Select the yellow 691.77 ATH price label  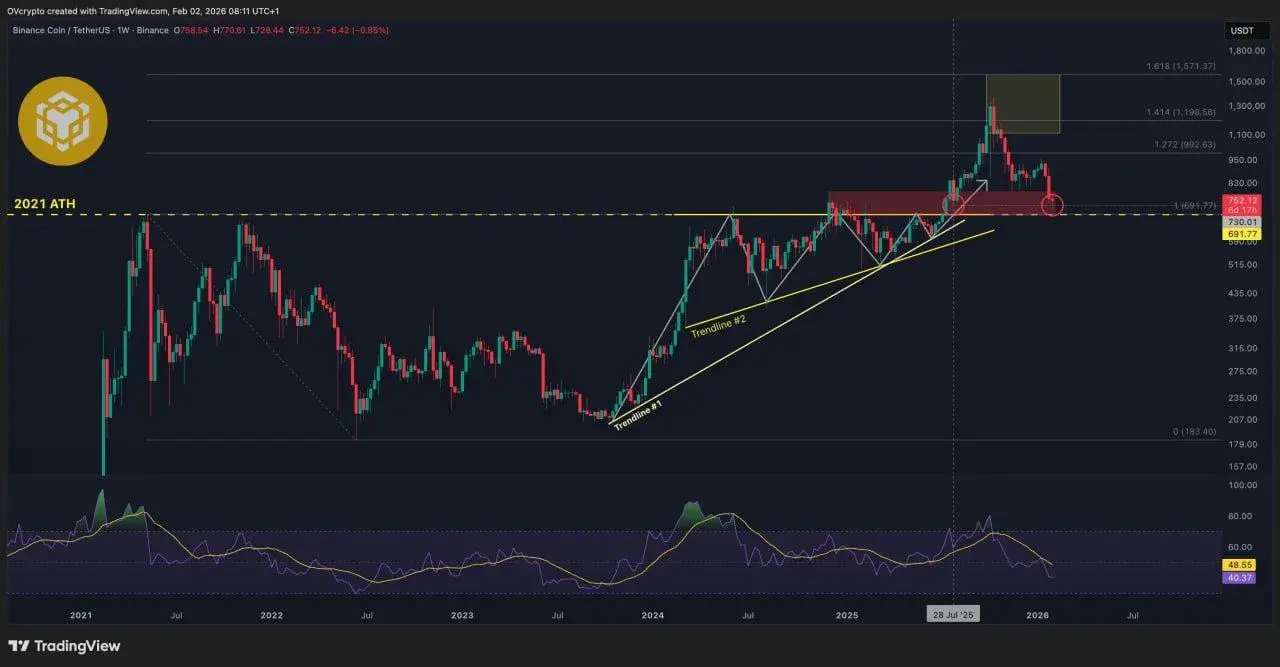click(1240, 232)
